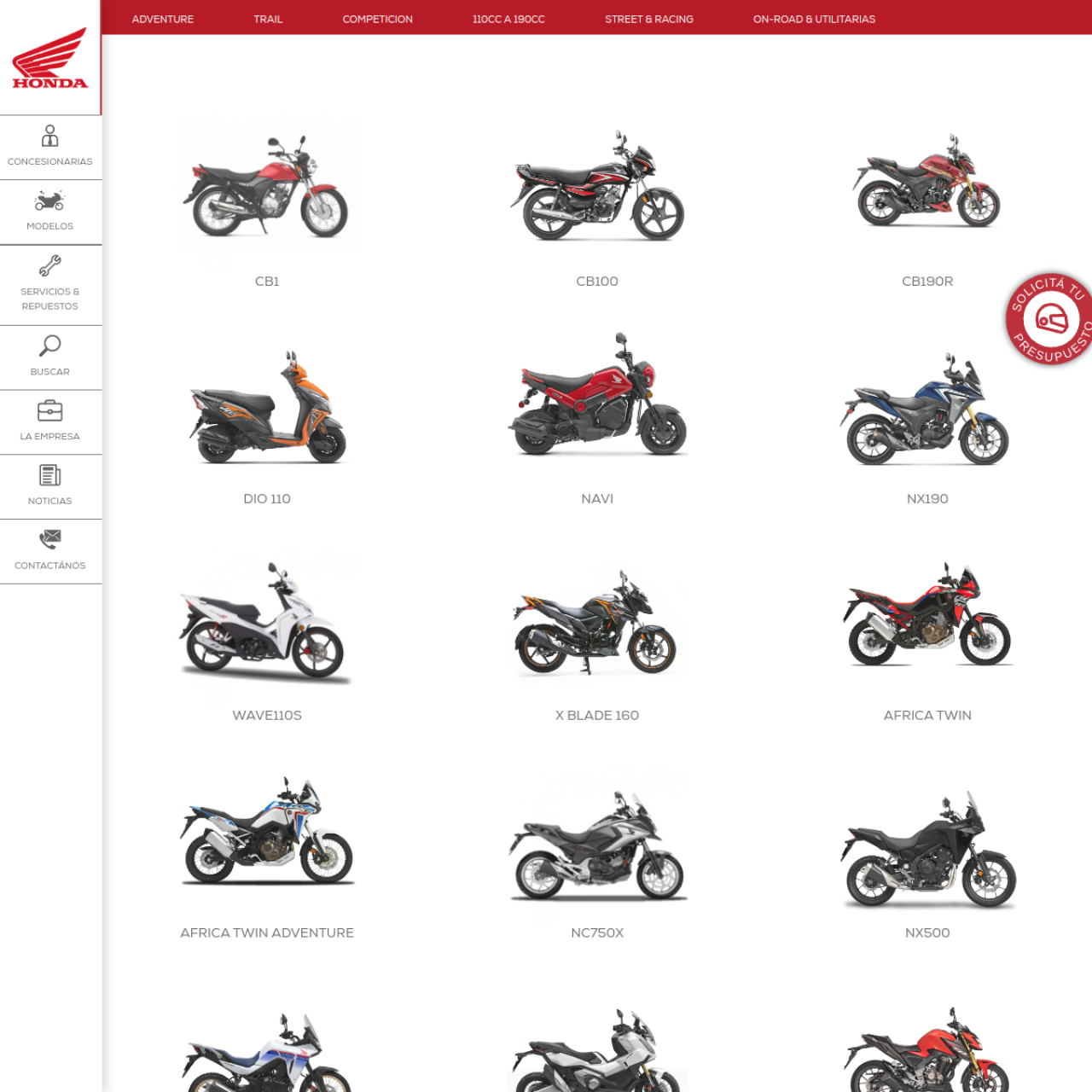The width and height of the screenshot is (1092, 1092).
Task: Select the 110cc a 190cc tab
Action: pos(508,19)
